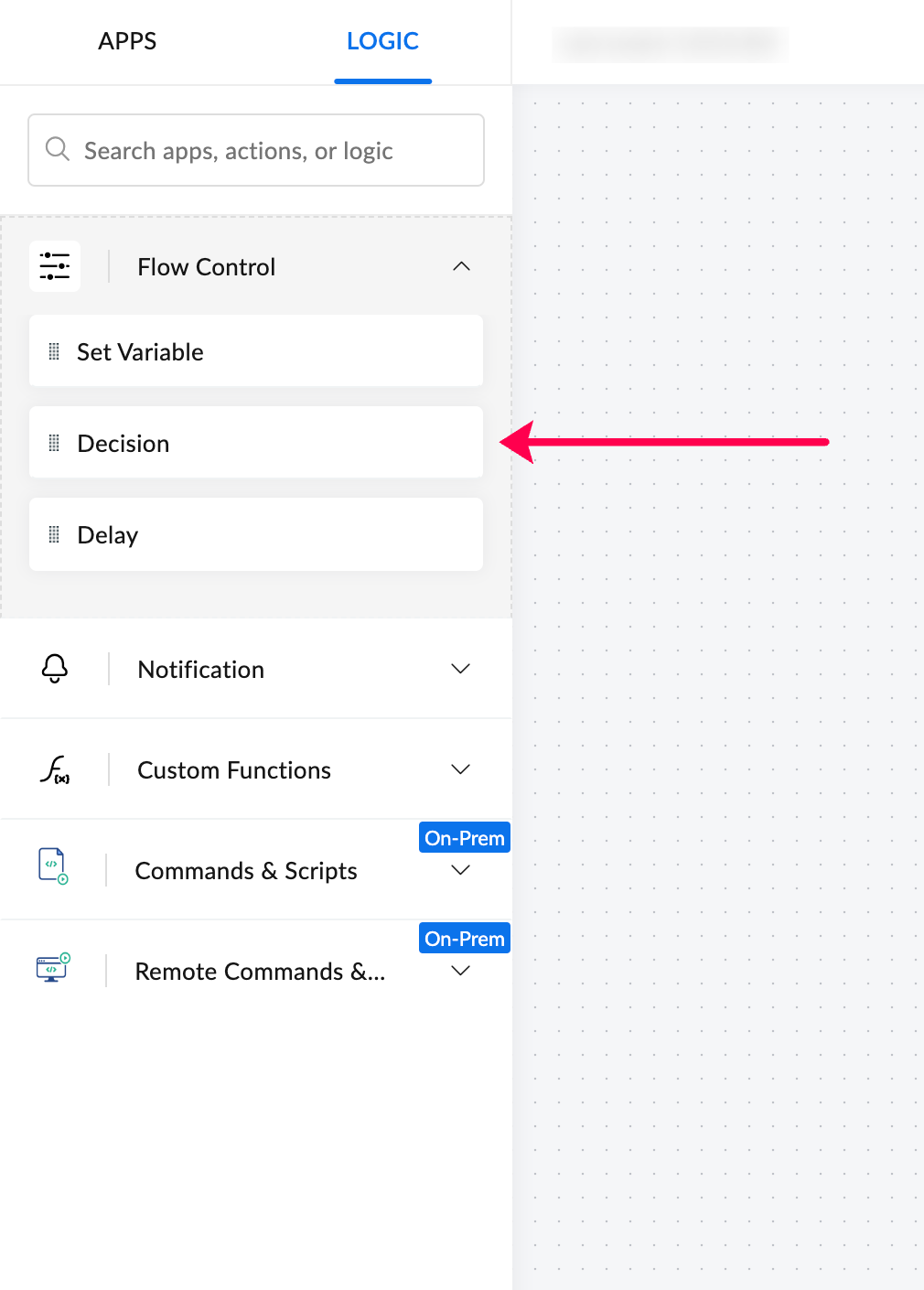
Task: Click the Commands & Scripts file icon
Action: coord(53,865)
